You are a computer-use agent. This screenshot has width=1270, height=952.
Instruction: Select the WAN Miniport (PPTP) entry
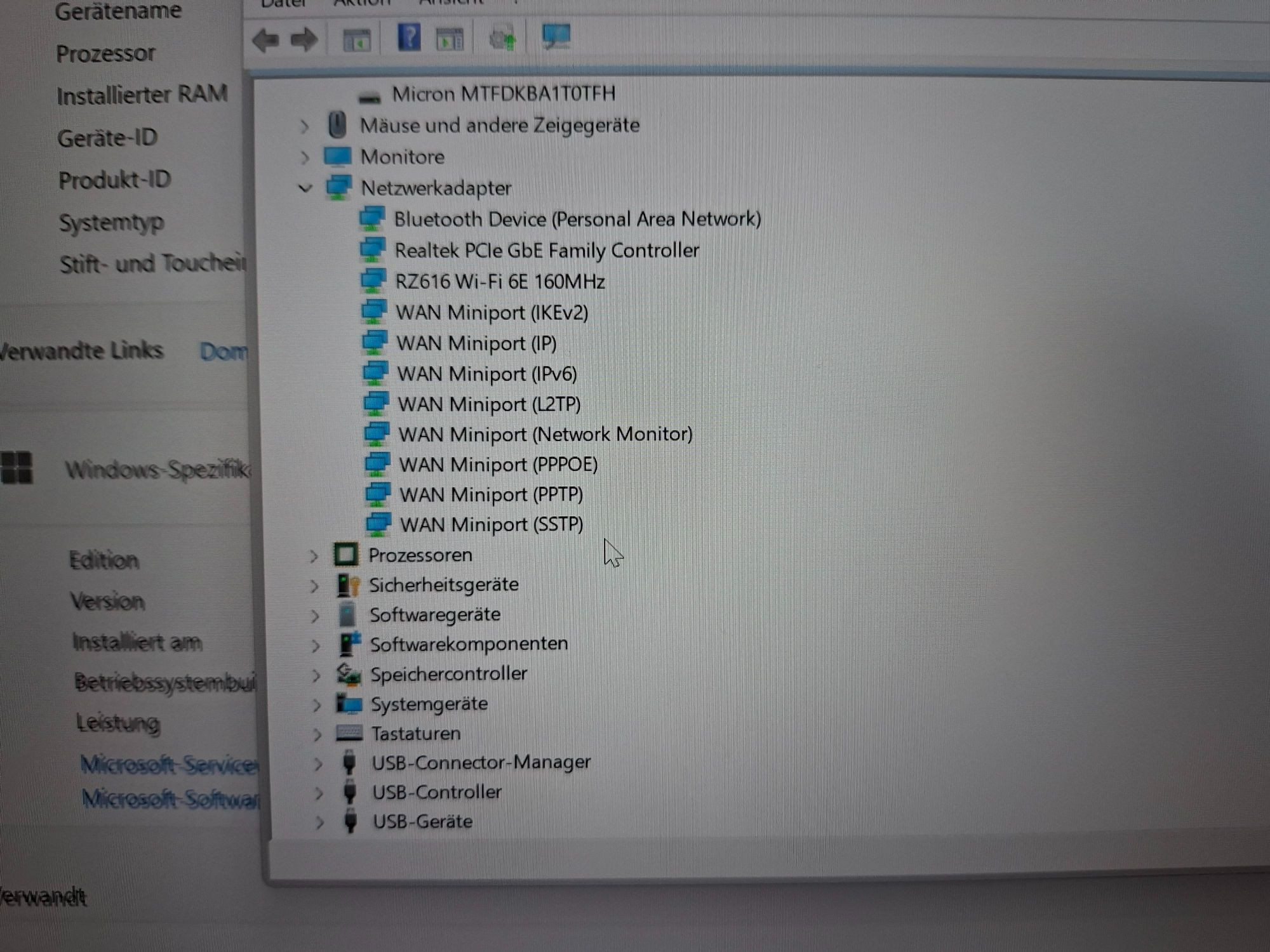click(491, 494)
